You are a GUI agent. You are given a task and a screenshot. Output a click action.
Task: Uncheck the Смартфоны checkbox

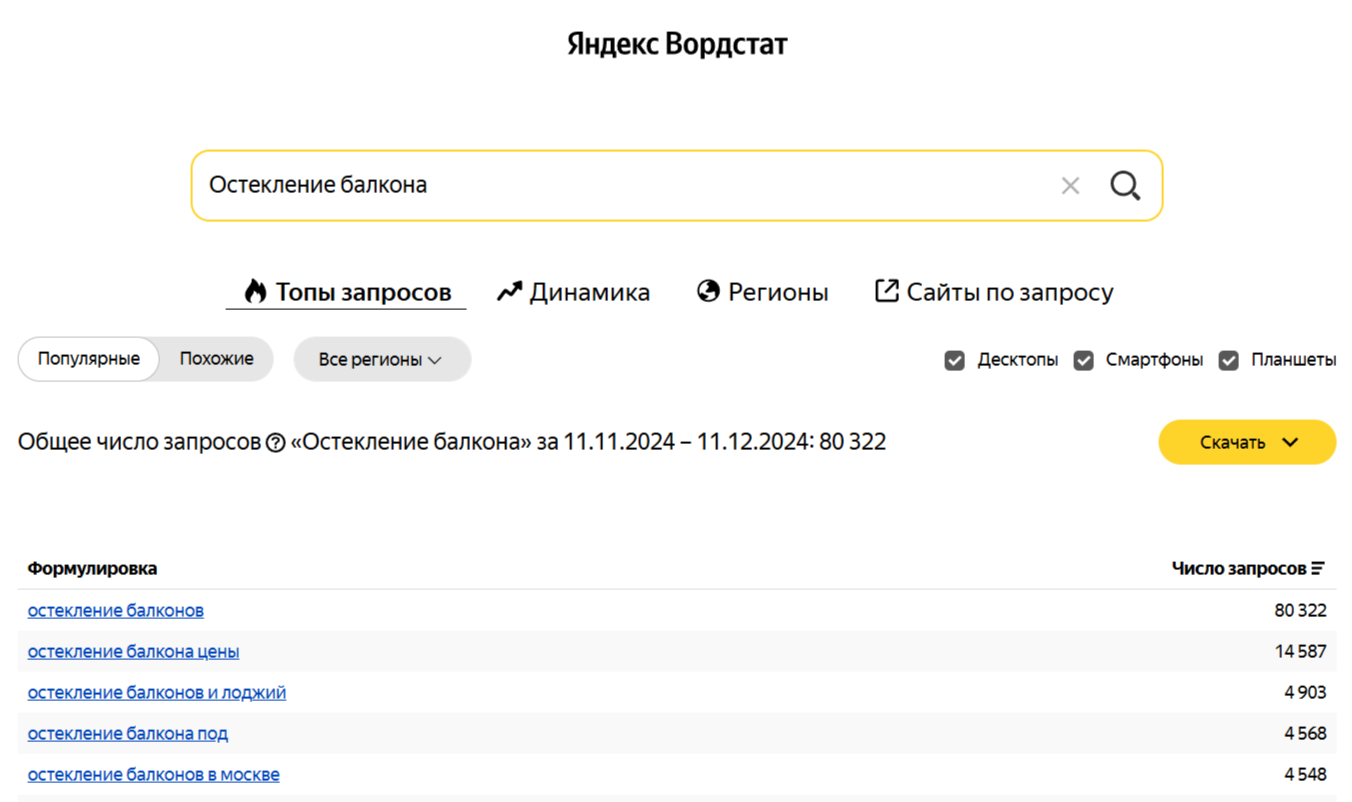[1083, 360]
